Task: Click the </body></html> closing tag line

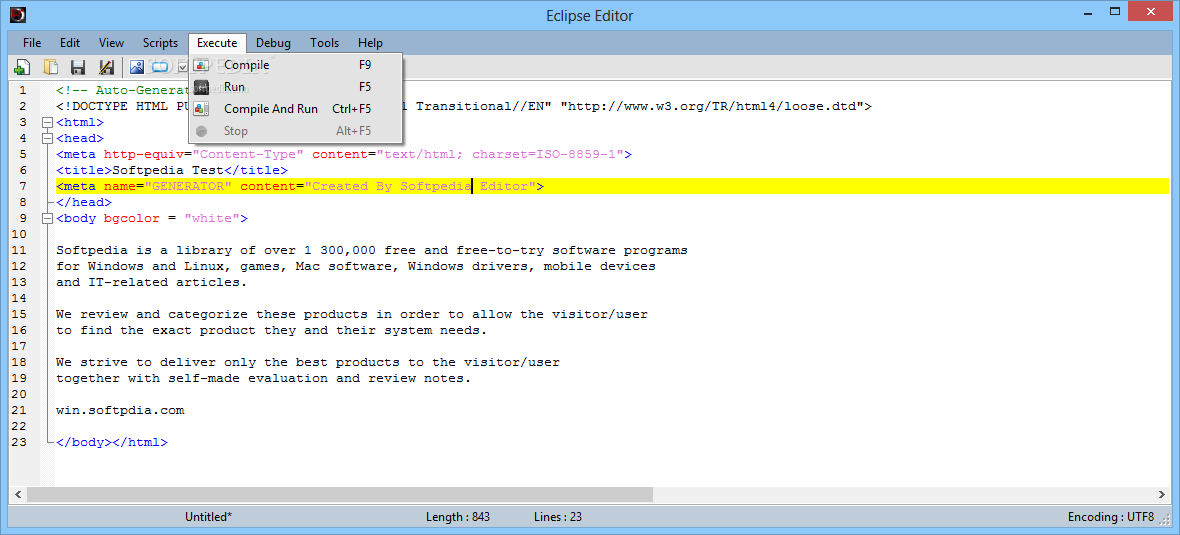Action: pyautogui.click(x=112, y=442)
